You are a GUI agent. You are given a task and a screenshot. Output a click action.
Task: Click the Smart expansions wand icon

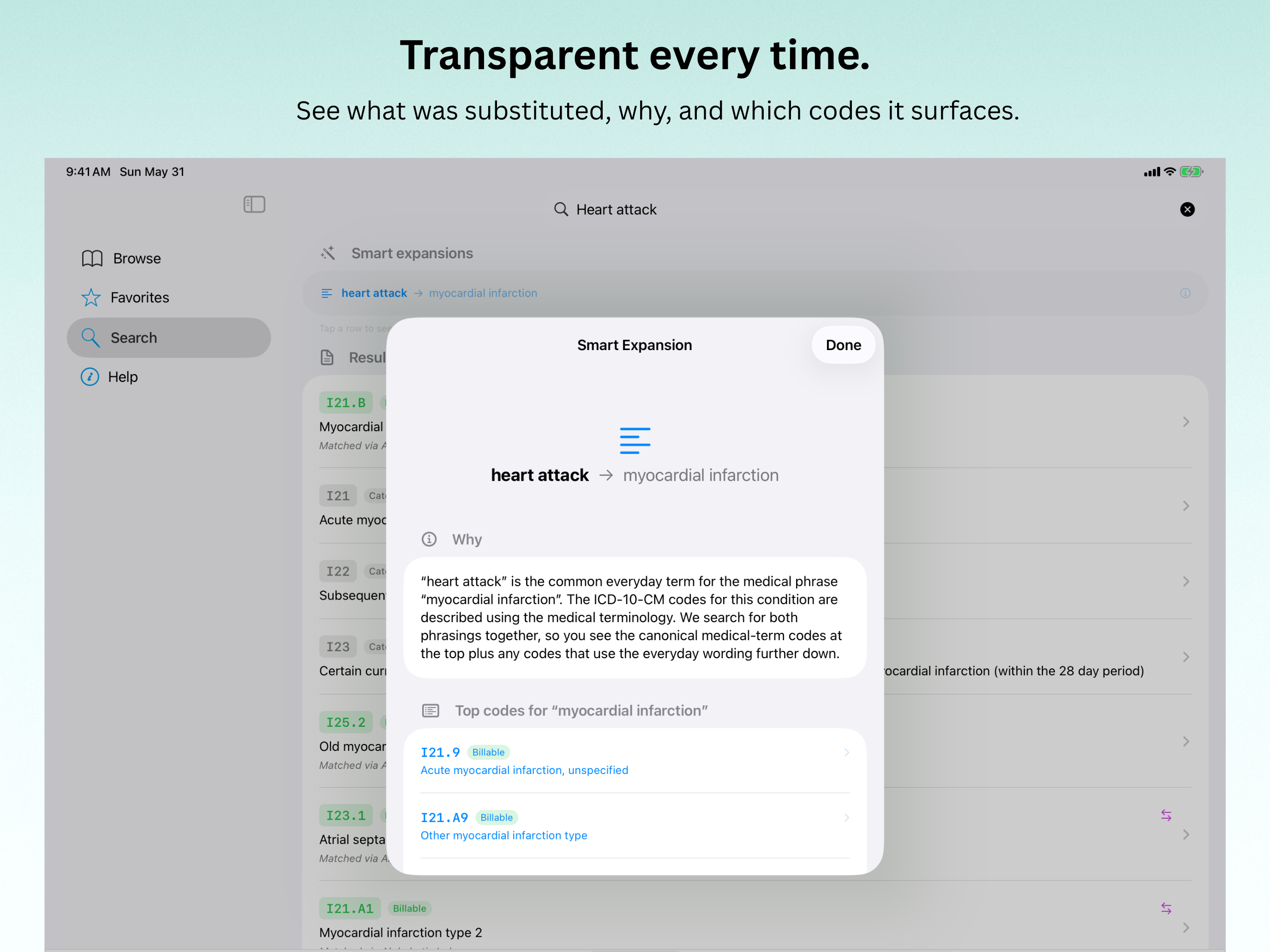coord(328,253)
